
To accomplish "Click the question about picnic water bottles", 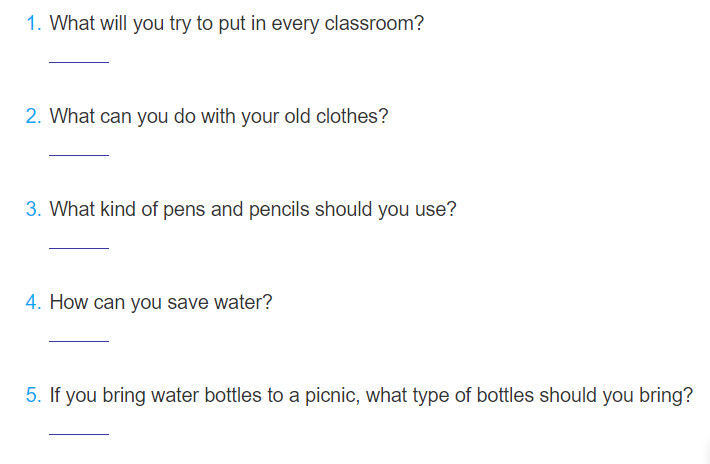I will (371, 396).
